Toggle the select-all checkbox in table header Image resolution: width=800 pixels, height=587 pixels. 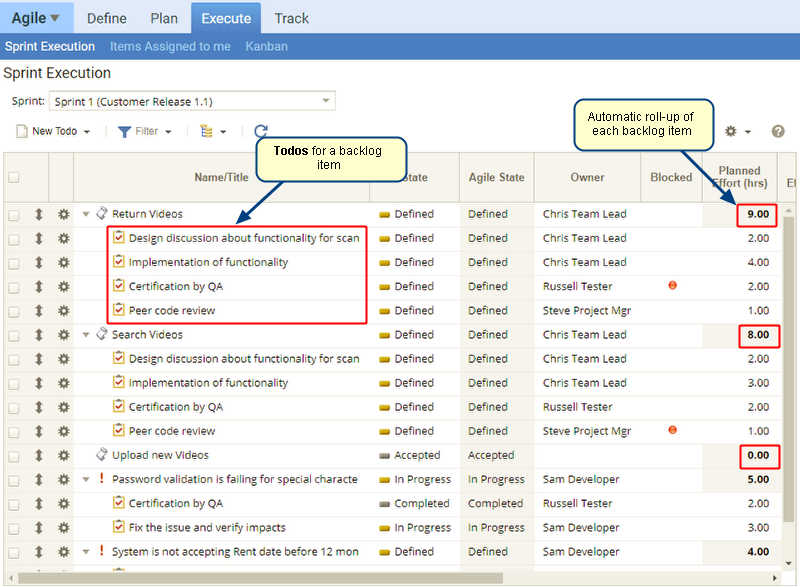coord(14,178)
